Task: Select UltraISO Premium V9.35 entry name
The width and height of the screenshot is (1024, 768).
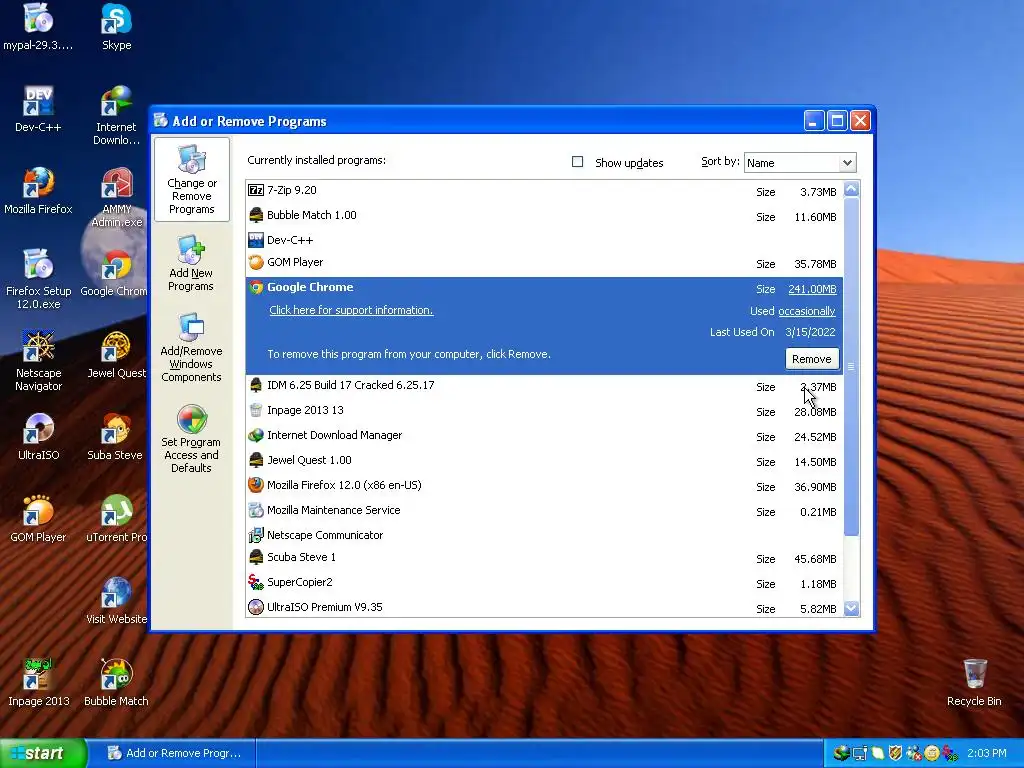Action: (325, 607)
